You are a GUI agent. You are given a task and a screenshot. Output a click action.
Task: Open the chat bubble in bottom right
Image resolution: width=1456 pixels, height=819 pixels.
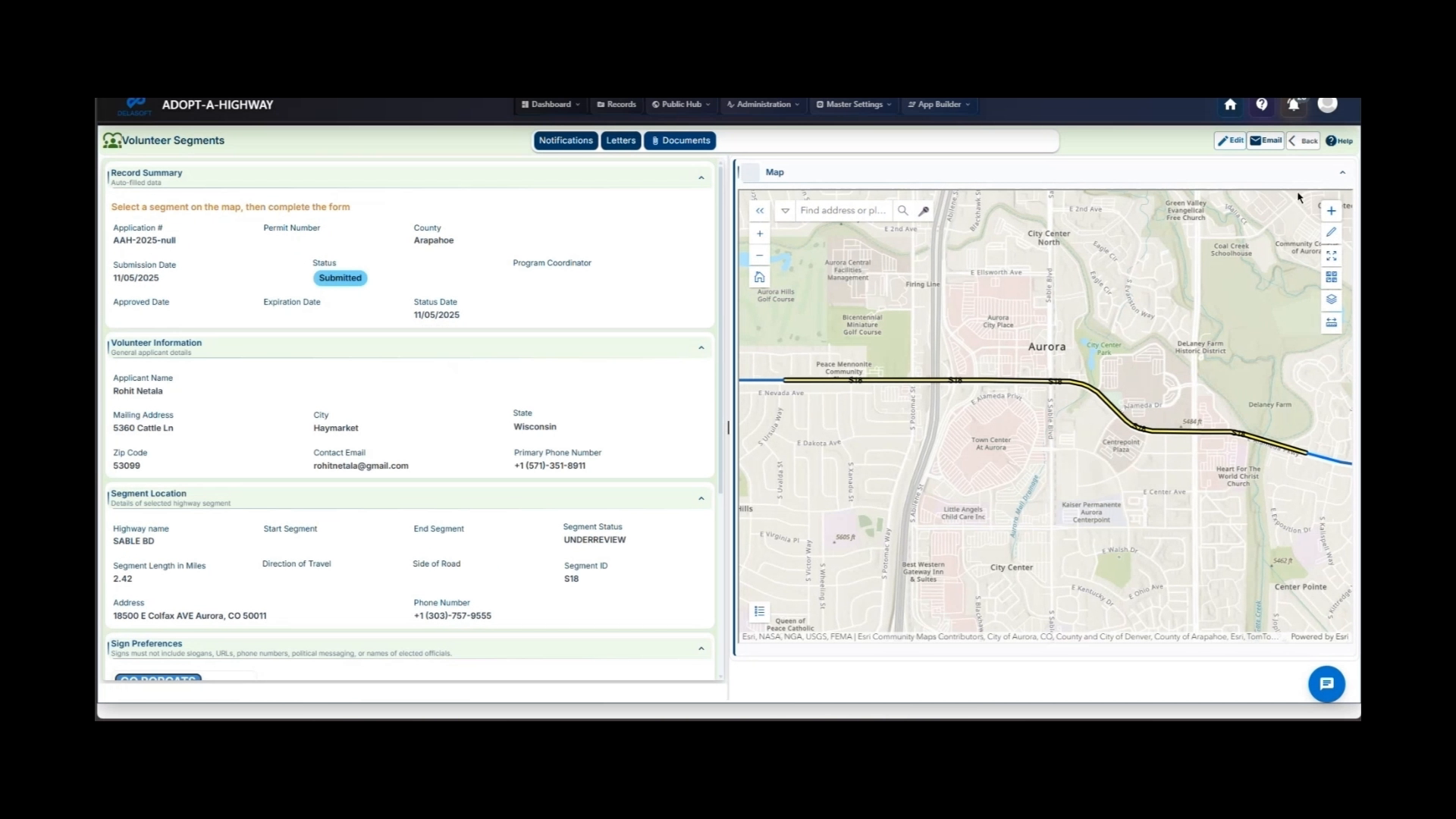pos(1326,683)
